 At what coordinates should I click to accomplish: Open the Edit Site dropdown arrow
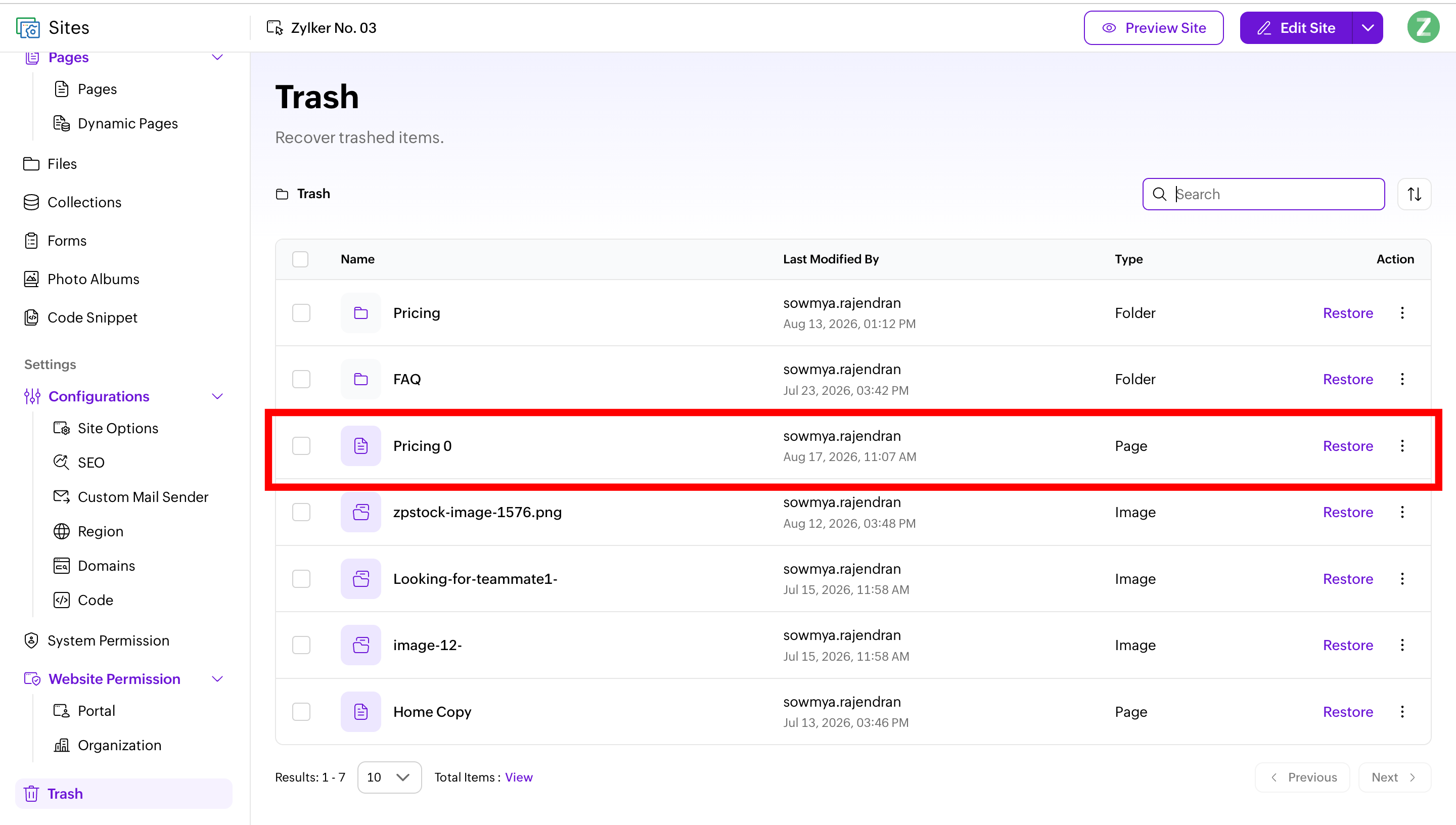tap(1368, 28)
